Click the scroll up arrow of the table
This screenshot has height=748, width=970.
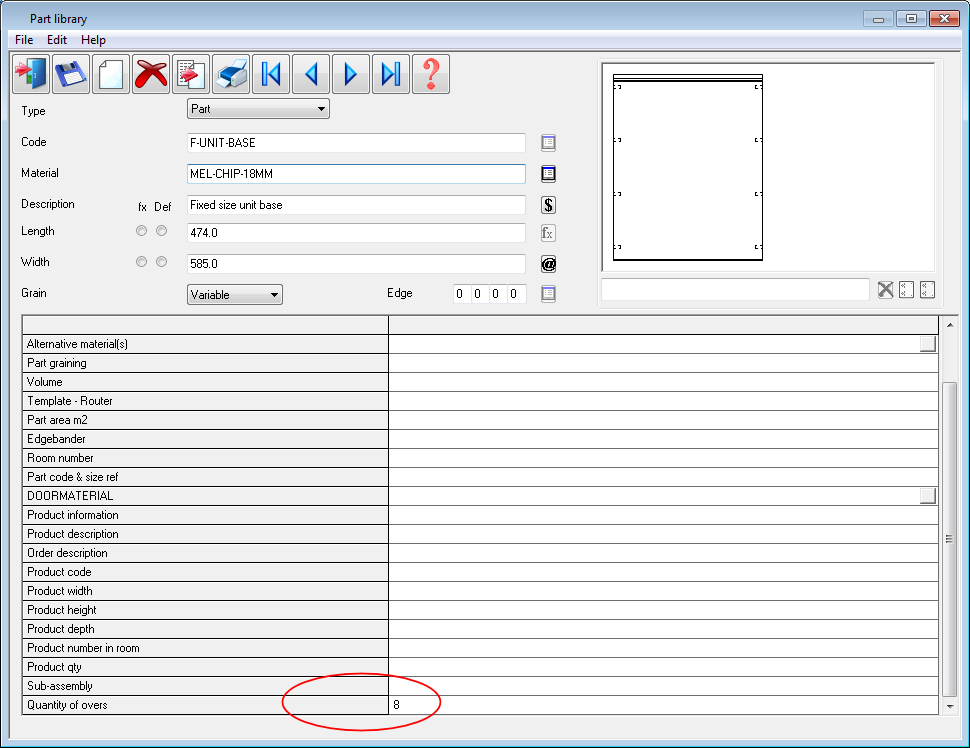tap(950, 325)
